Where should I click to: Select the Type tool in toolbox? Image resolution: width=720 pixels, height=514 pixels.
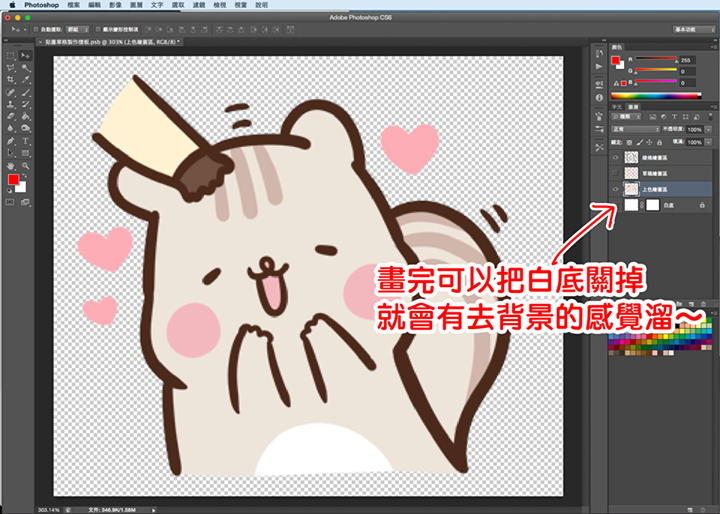pos(26,141)
